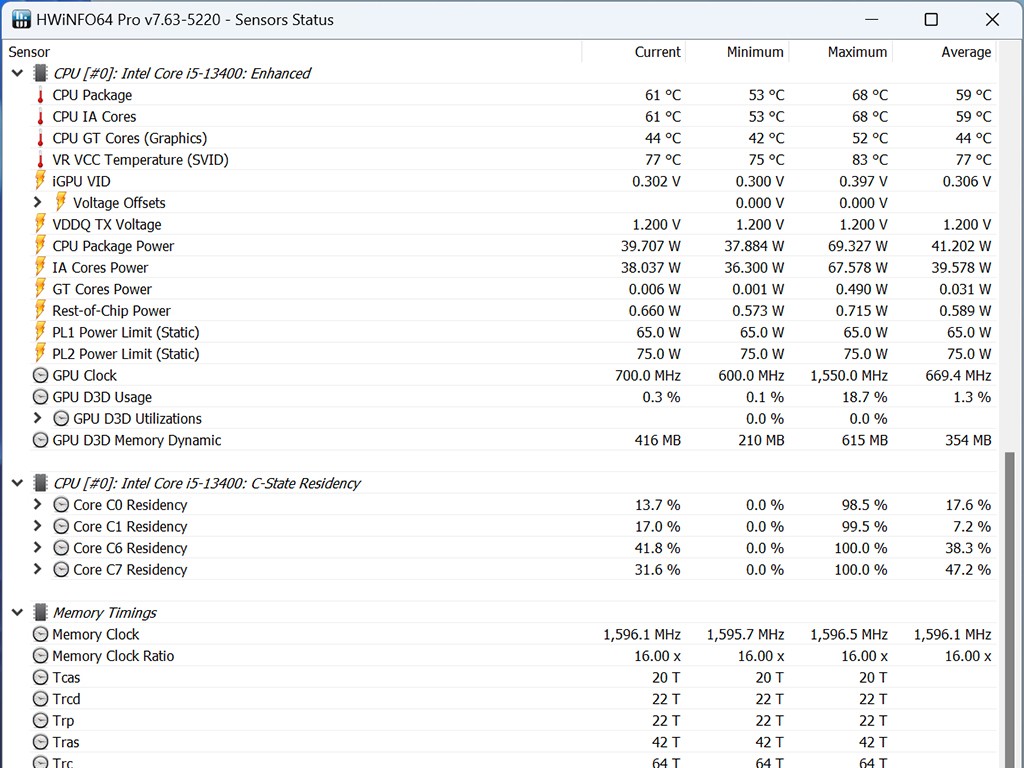The height and width of the screenshot is (768, 1024).
Task: Click the vertical scrollbar thumb
Action: coord(1011,600)
